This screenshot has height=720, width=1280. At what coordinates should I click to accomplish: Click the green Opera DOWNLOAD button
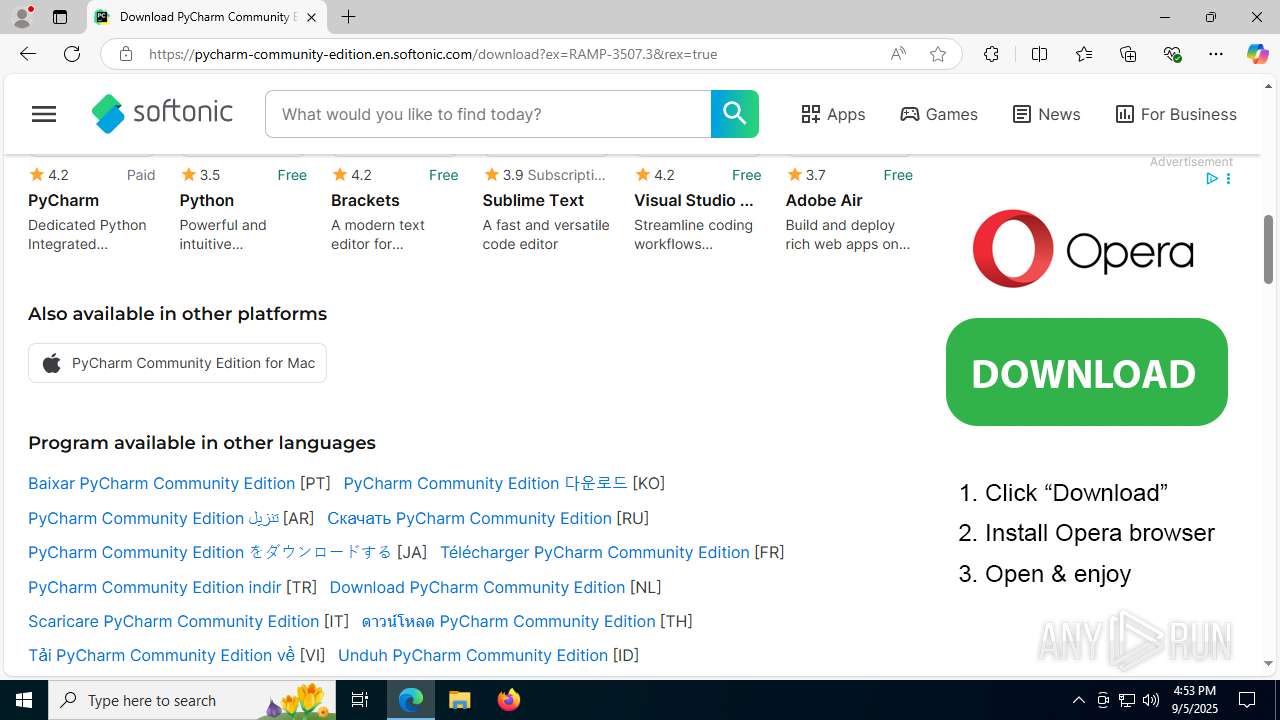point(1086,372)
